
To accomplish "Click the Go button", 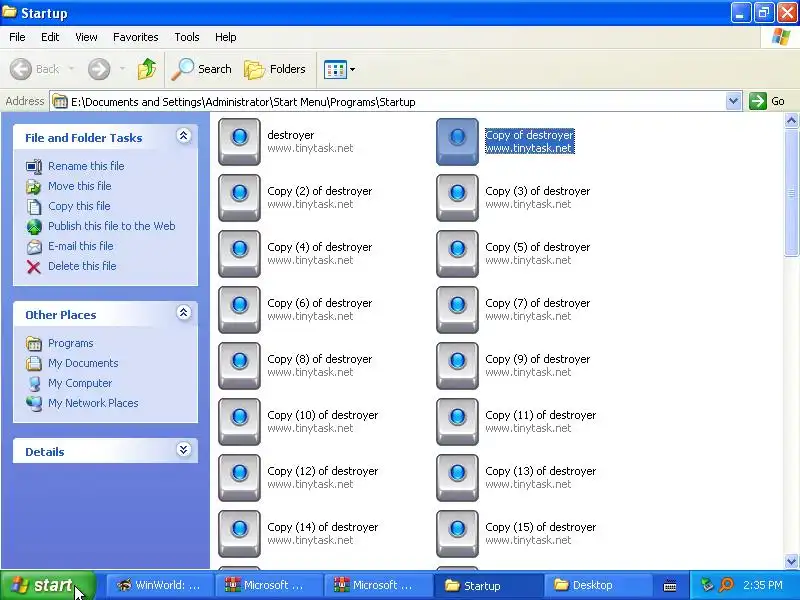I will pyautogui.click(x=767, y=101).
